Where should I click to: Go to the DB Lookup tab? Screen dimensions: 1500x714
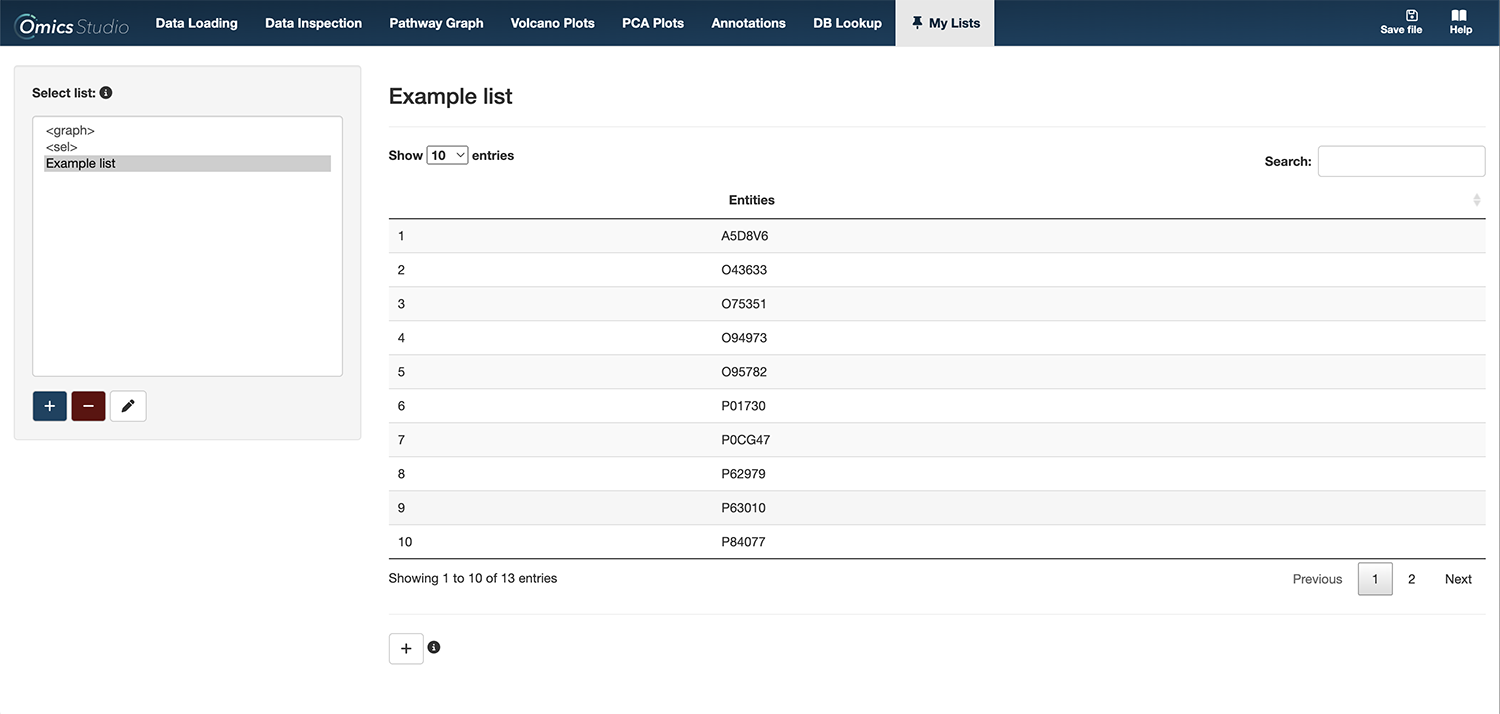coord(847,23)
